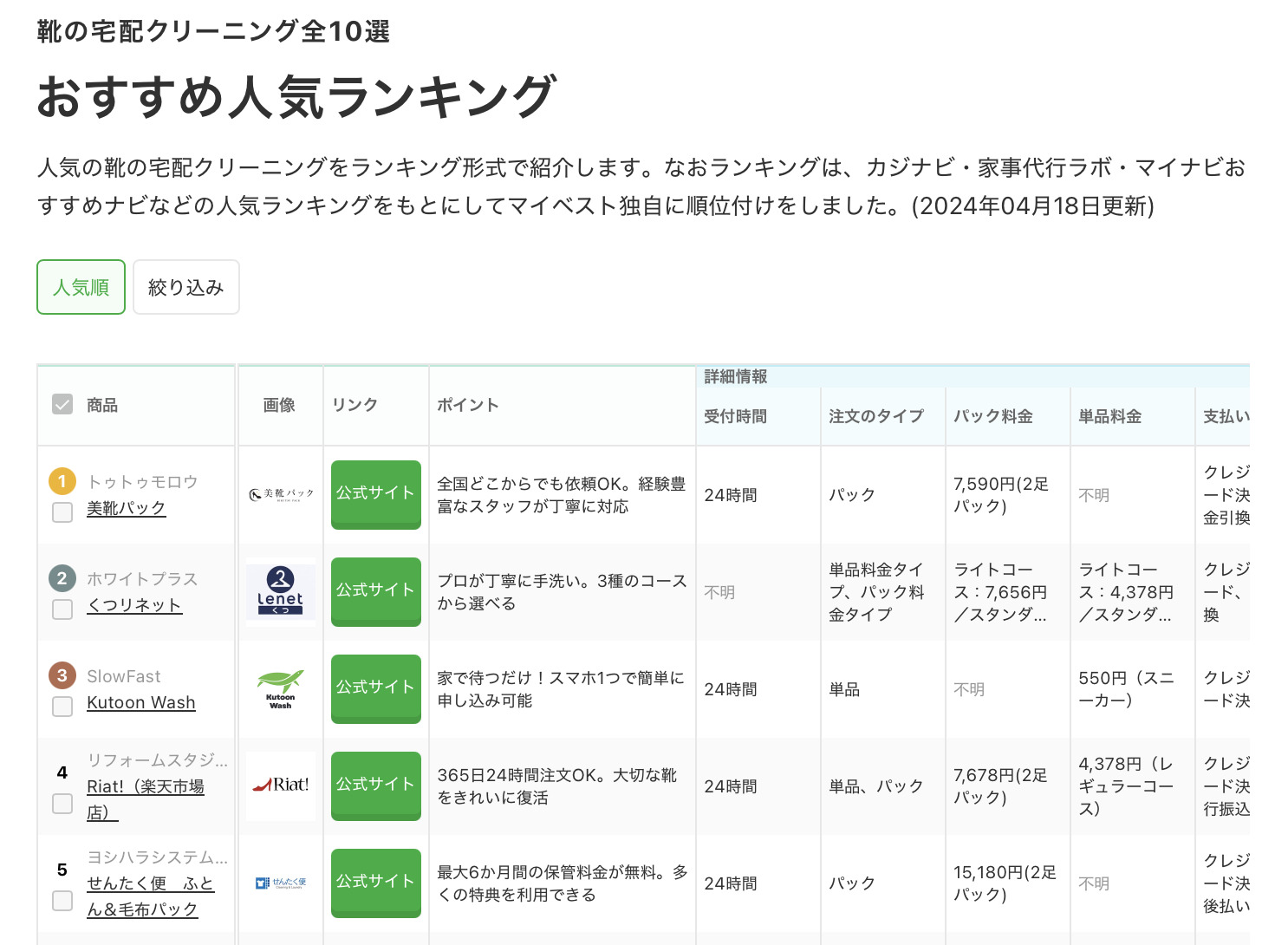
Task: Click 公式サイト button for くつリネット
Action: click(x=376, y=591)
